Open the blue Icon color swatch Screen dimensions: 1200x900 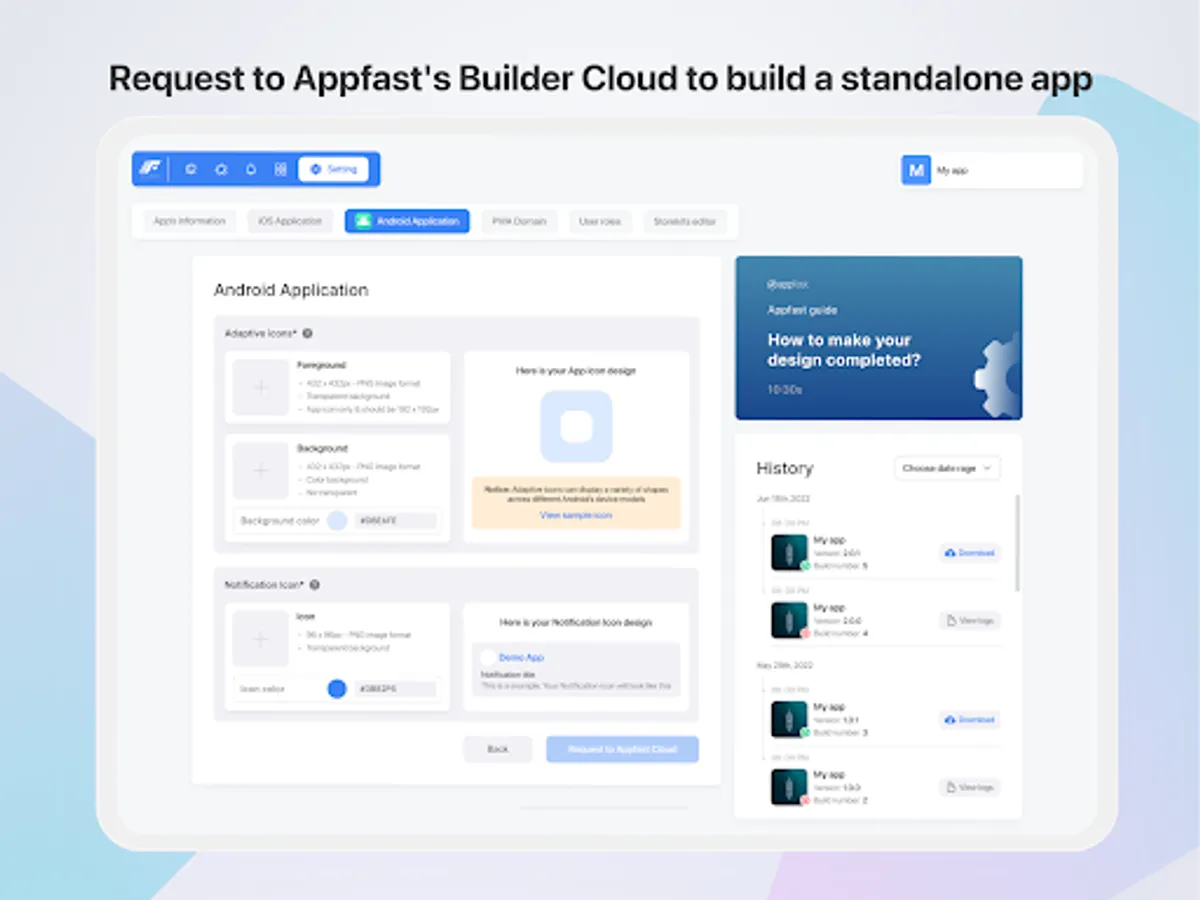pyautogui.click(x=337, y=689)
